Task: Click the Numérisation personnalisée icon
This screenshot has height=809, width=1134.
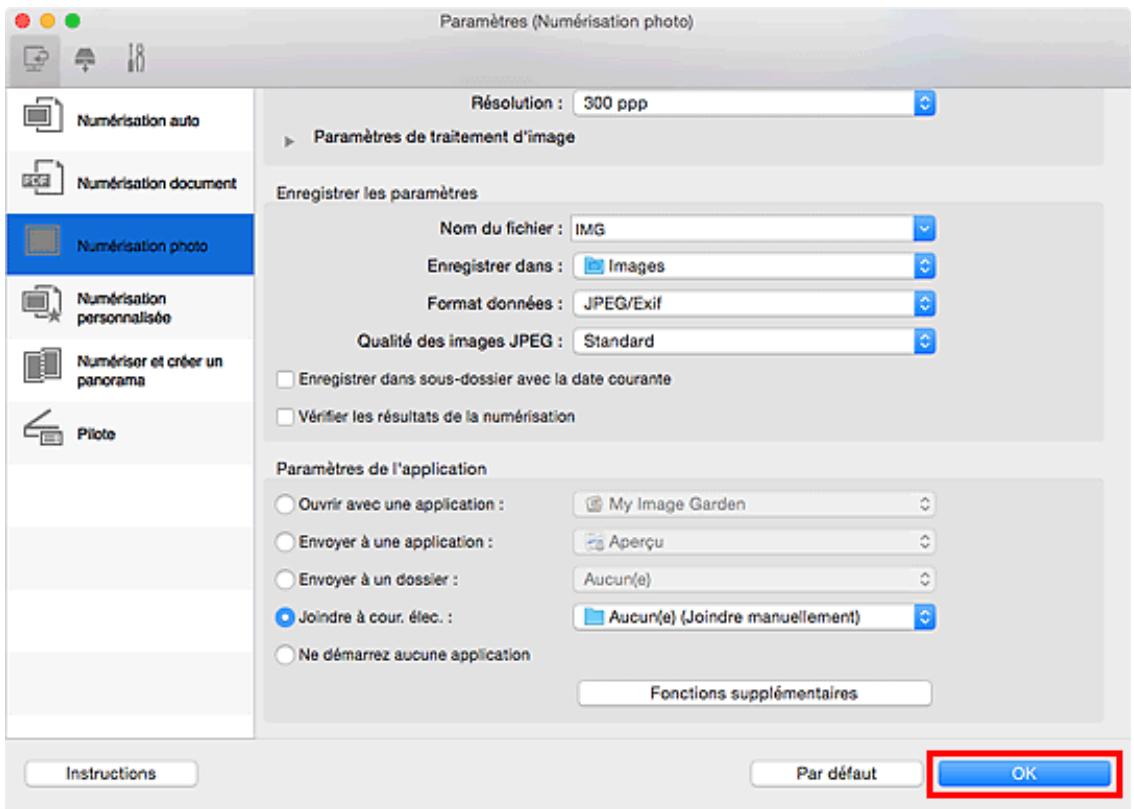Action: pyautogui.click(x=42, y=304)
